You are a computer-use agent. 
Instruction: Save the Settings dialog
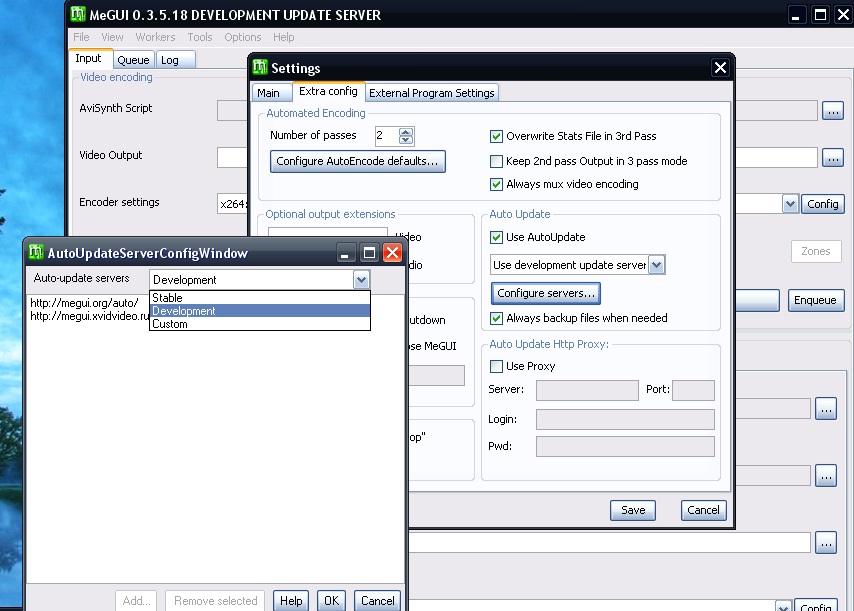(633, 510)
